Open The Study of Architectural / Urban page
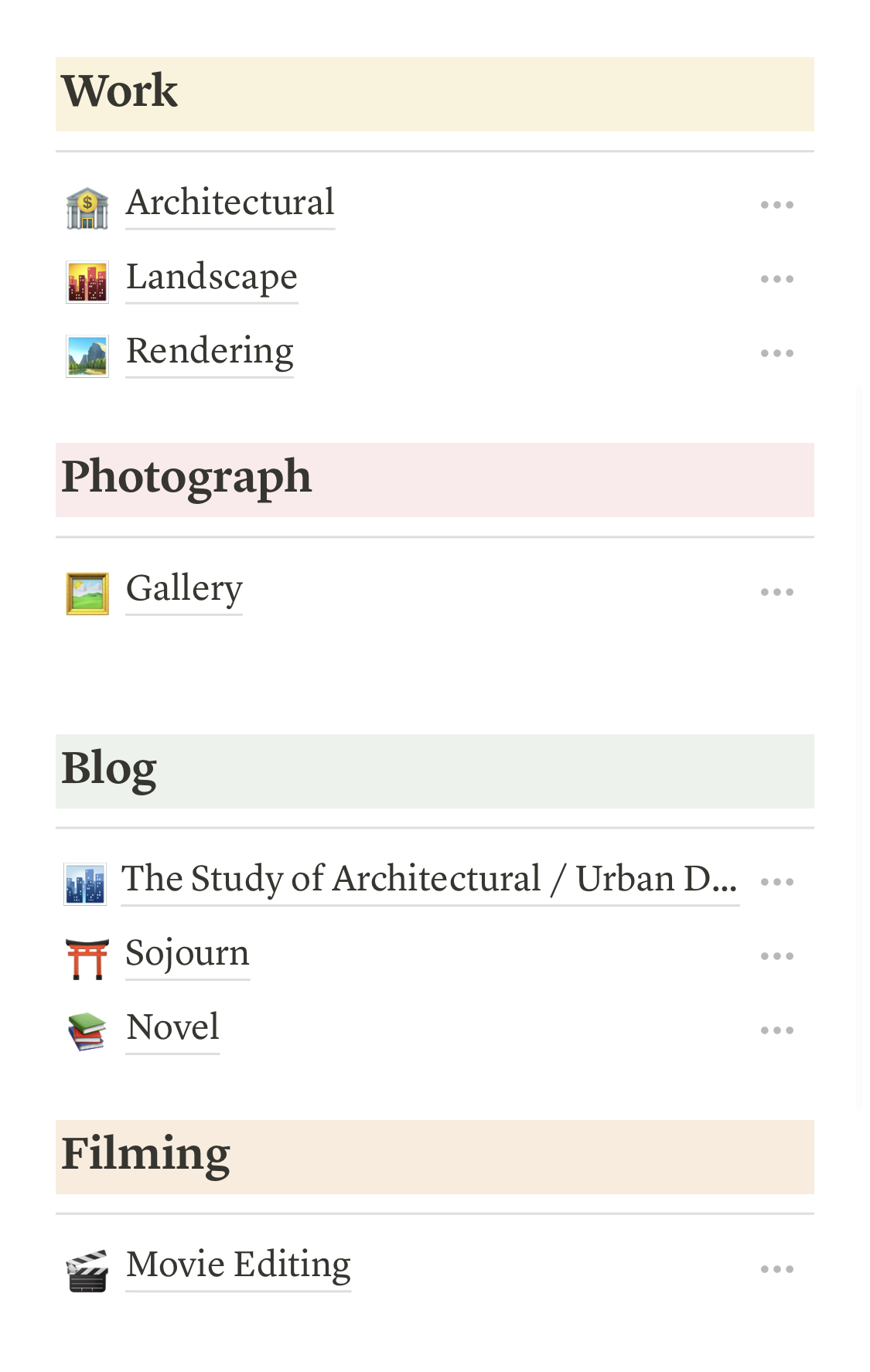This screenshot has height=1372, width=870. (429, 879)
